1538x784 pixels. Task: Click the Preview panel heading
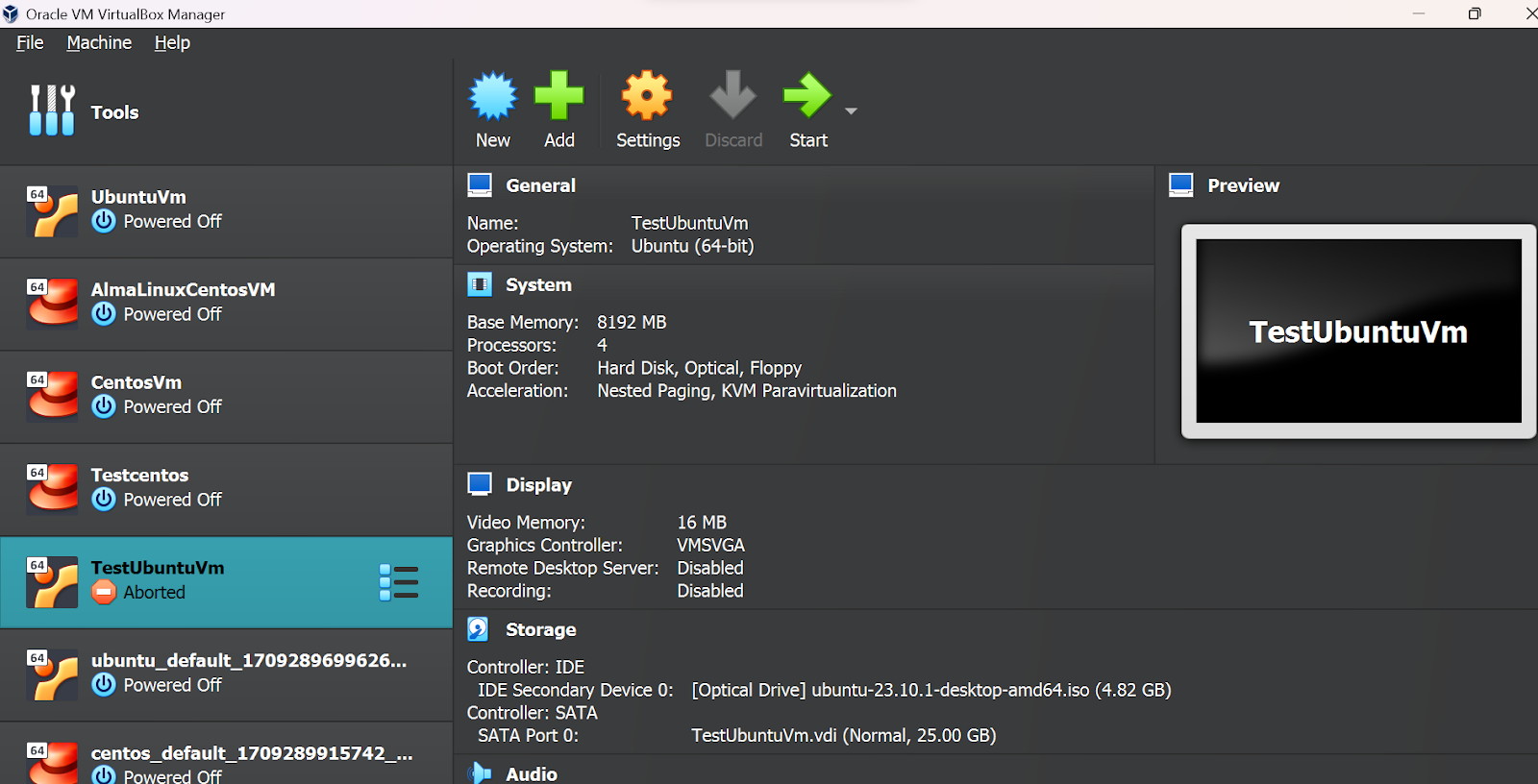(1243, 185)
